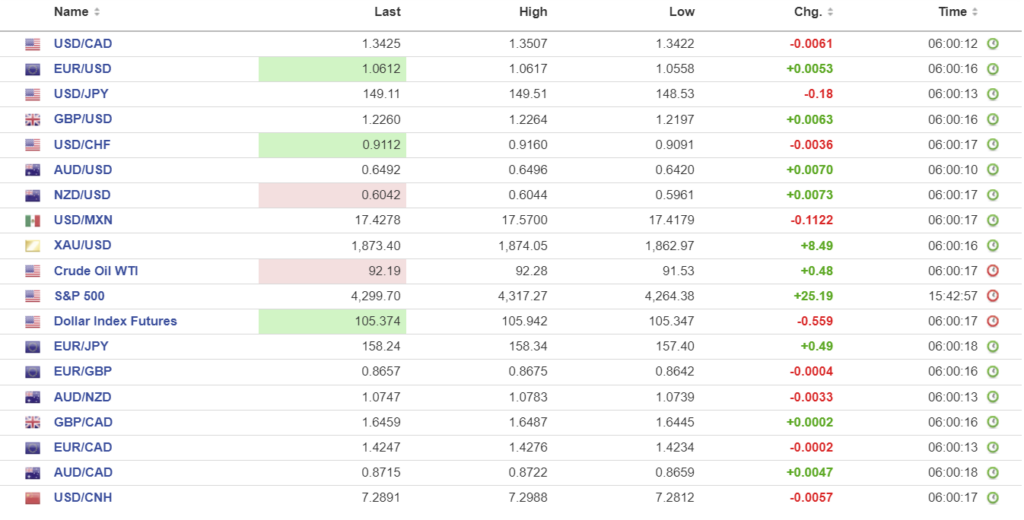Click the flag icon next to EUR/USD
Image resolution: width=1024 pixels, height=520 pixels.
[x=33, y=69]
